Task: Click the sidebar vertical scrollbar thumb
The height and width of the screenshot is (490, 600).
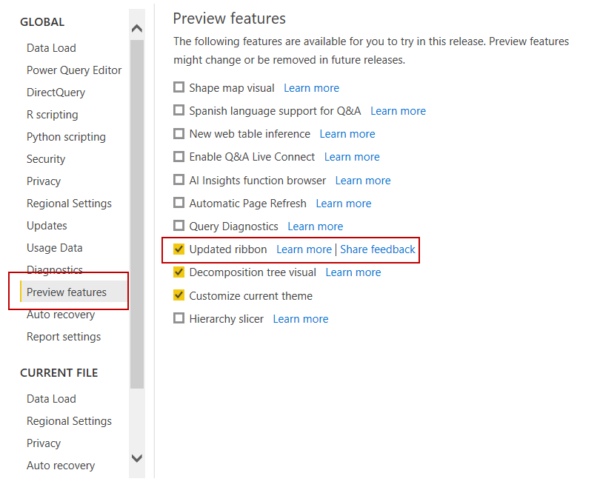Action: click(137, 214)
